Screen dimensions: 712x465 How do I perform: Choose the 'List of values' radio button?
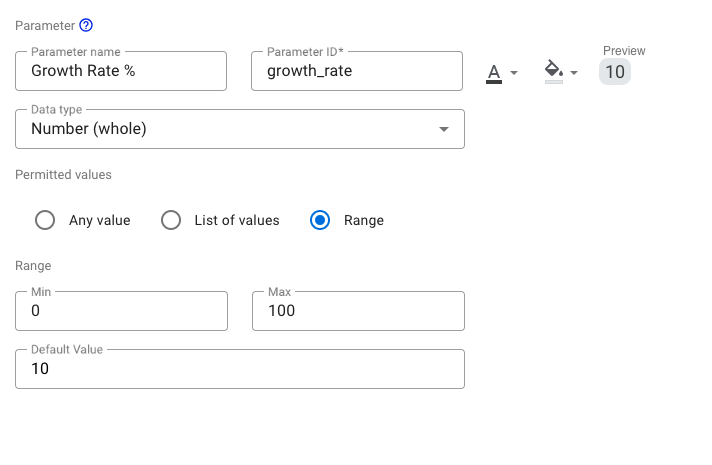coord(171,220)
